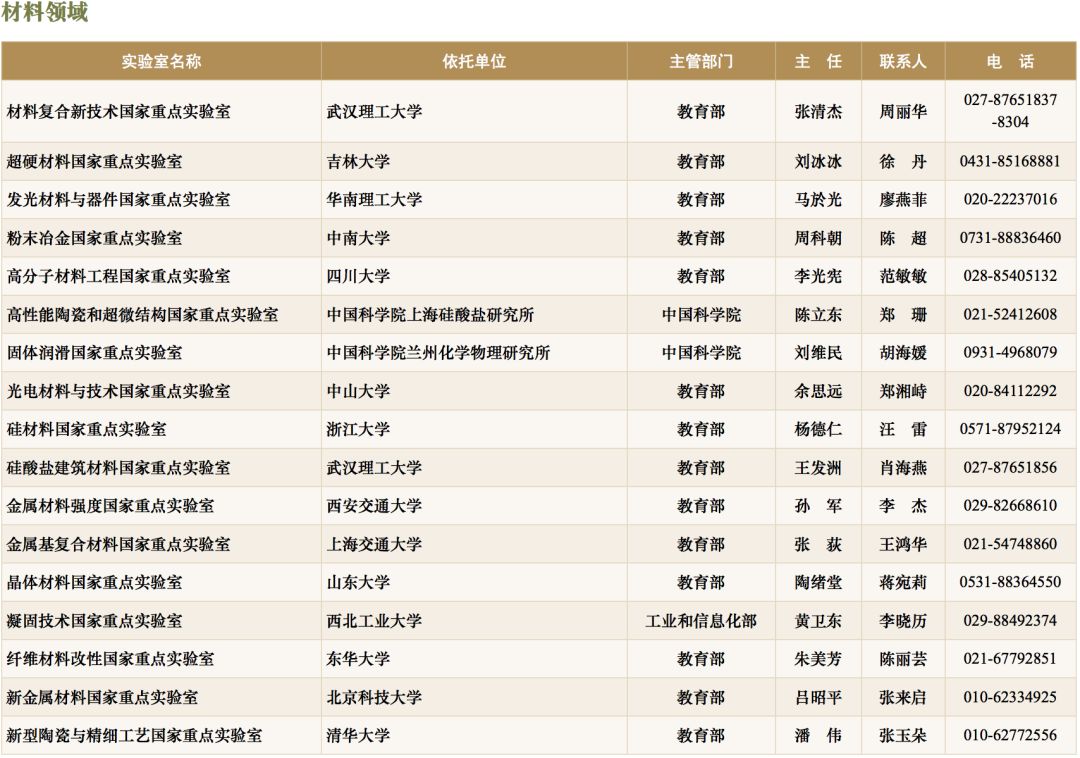Click the 浙江大学 affiliation cell
Viewport: 1080px width, 758px height.
point(358,429)
